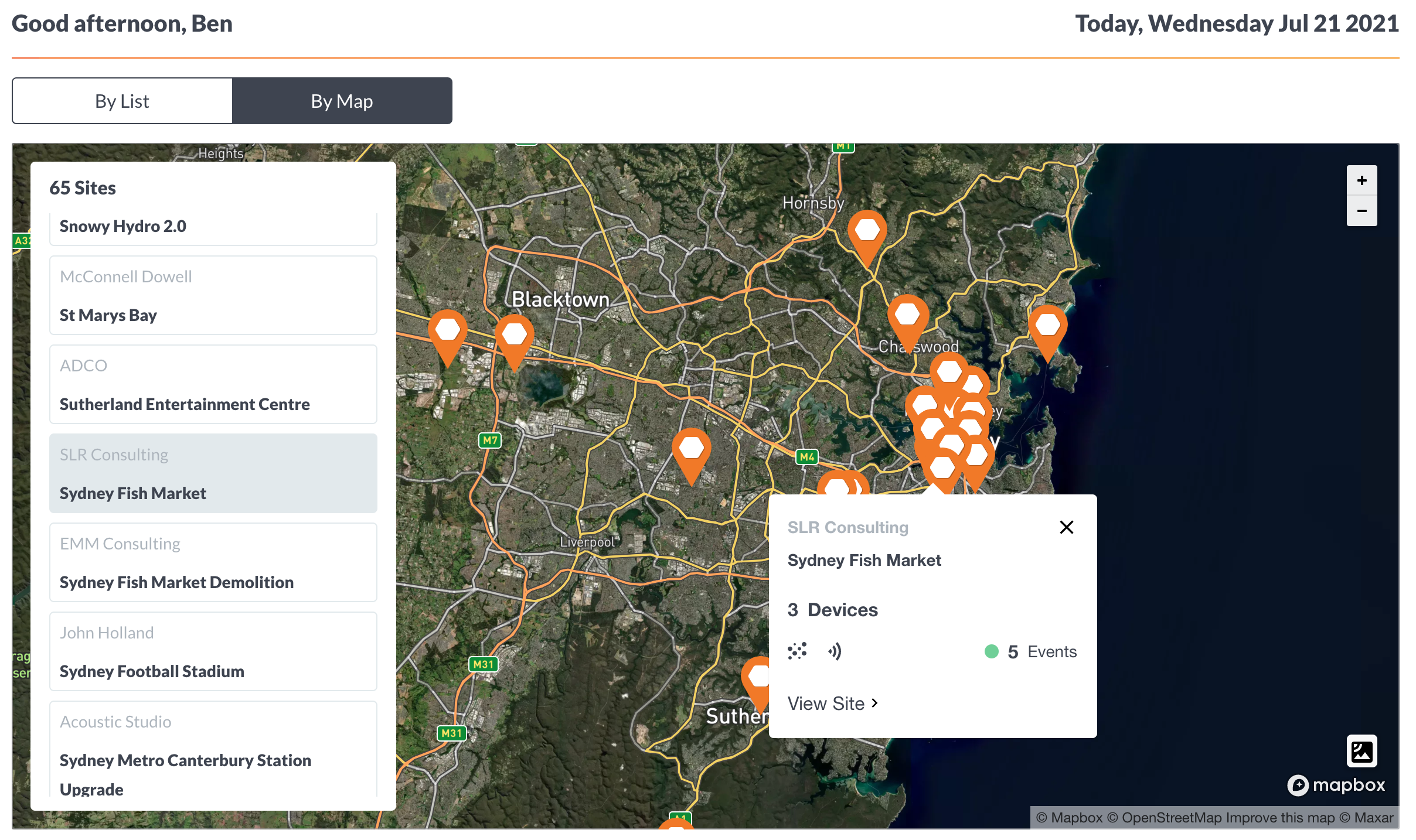Click the green events status dot
1416x840 pixels.
tap(992, 651)
